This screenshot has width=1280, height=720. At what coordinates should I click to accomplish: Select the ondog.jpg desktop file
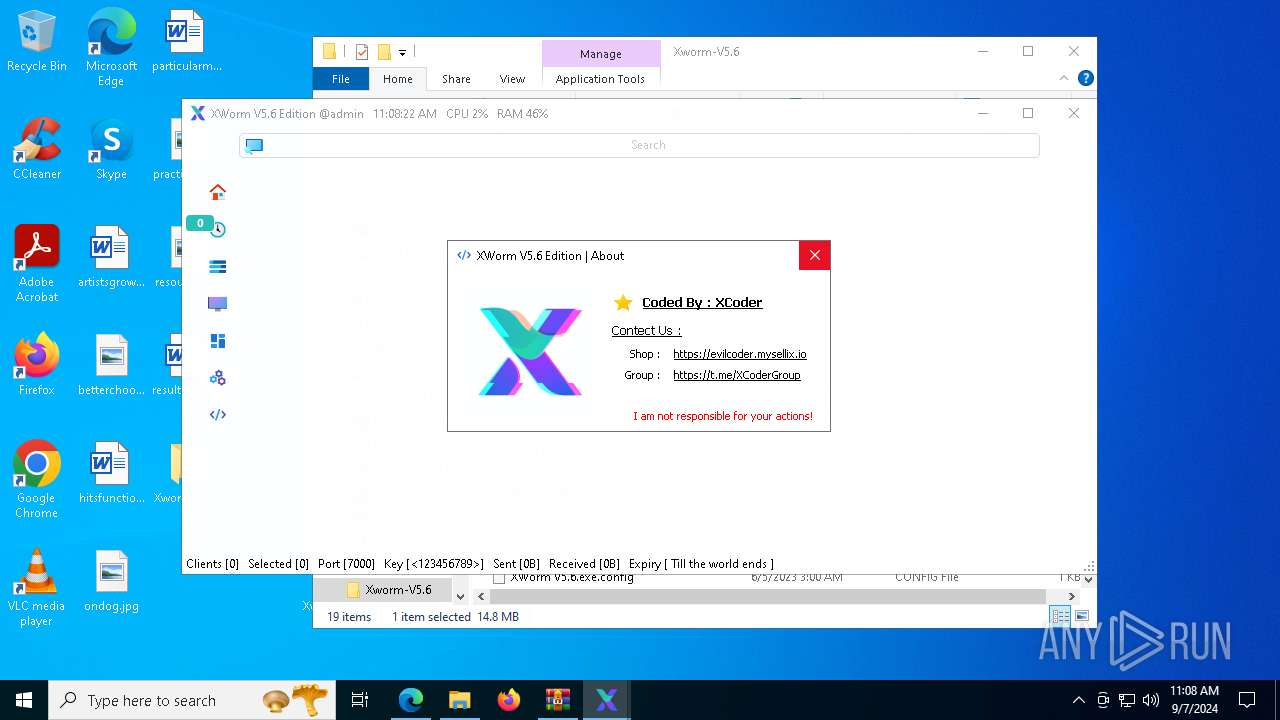pyautogui.click(x=111, y=581)
